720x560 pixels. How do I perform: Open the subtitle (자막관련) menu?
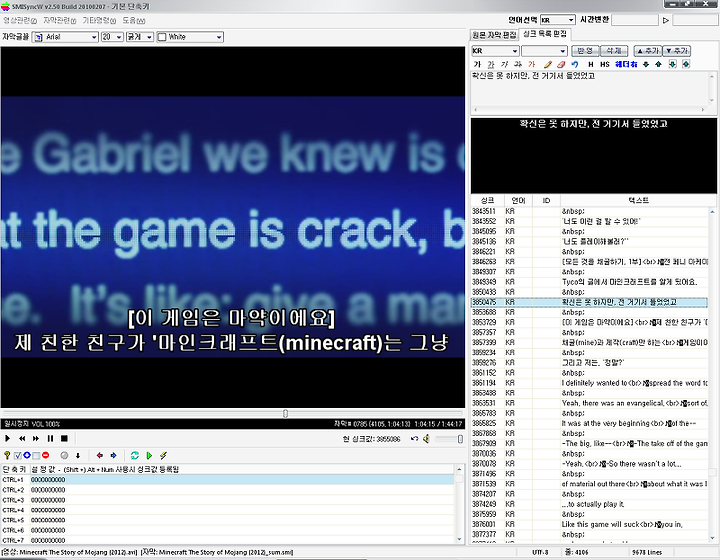coord(60,20)
